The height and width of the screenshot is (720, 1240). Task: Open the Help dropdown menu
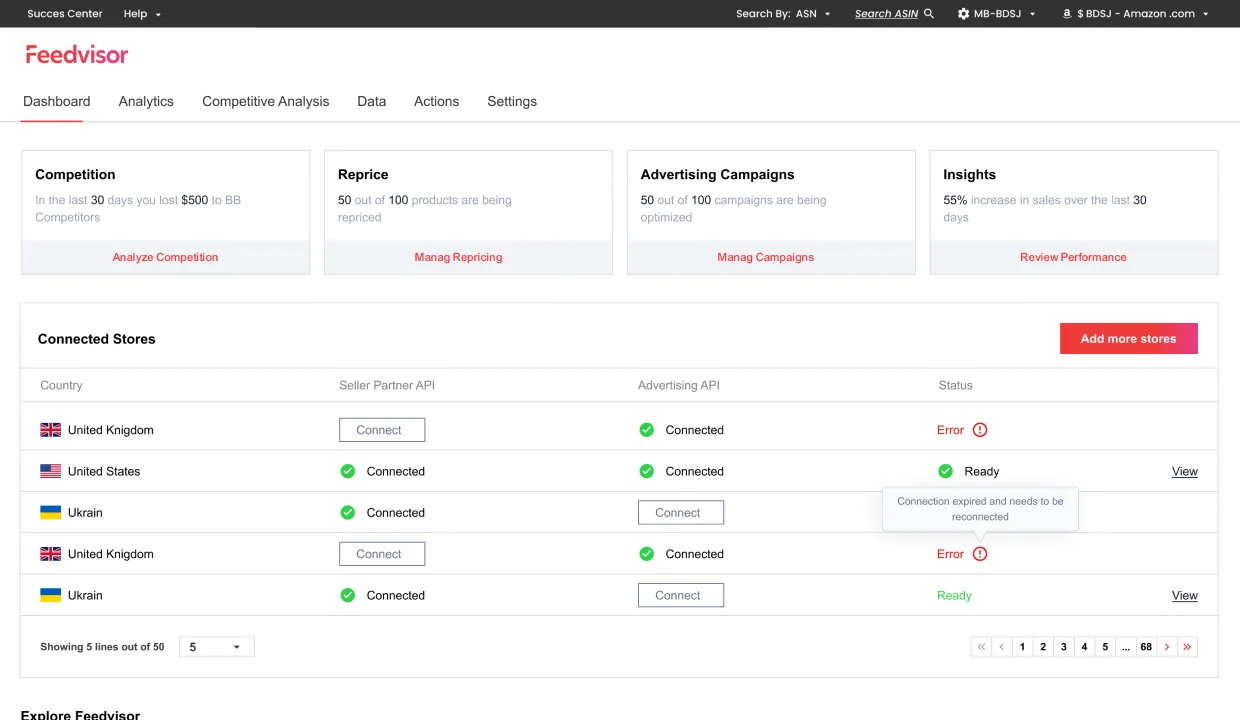(142, 14)
